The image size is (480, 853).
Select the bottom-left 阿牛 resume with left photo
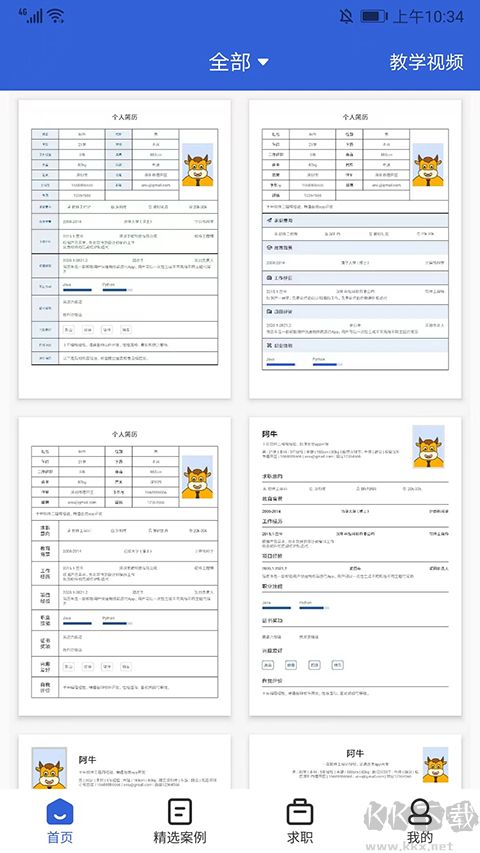tap(125, 762)
